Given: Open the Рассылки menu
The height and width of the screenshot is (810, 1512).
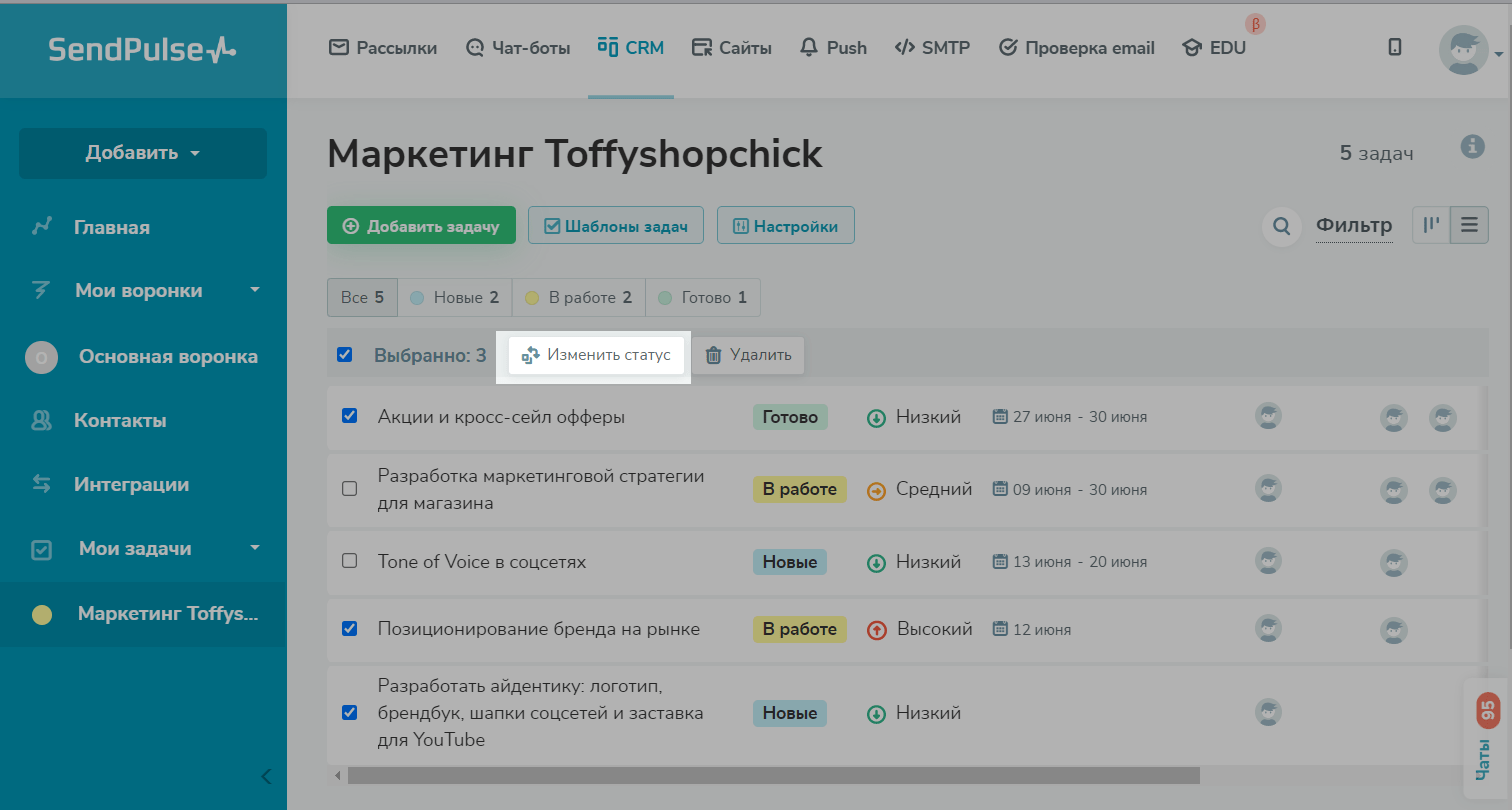Looking at the screenshot, I should click(383, 47).
